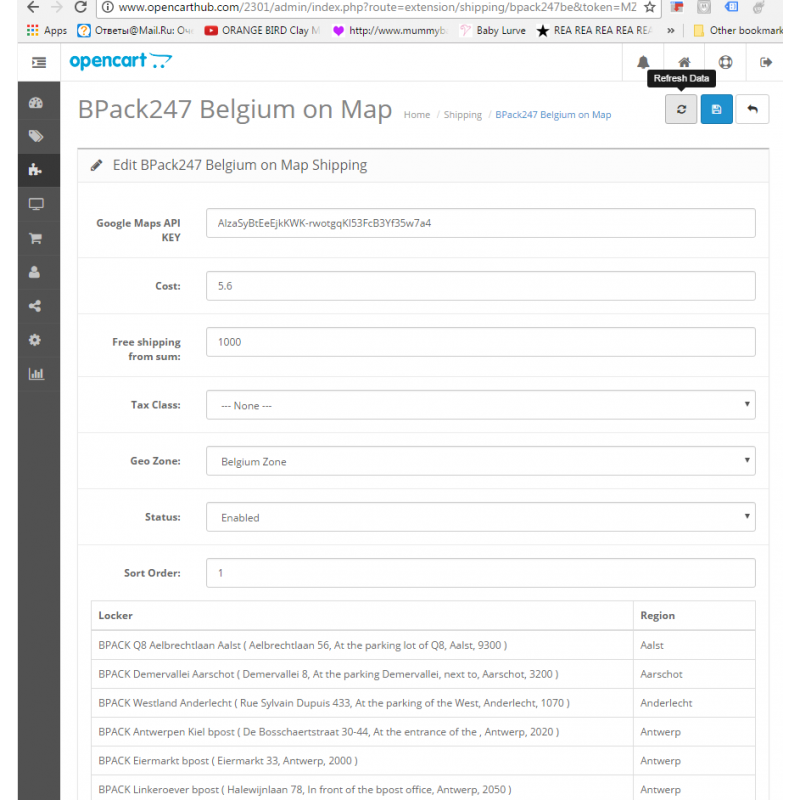Image resolution: width=800 pixels, height=800 pixels.
Task: Open the Status dropdown
Action: [x=481, y=517]
